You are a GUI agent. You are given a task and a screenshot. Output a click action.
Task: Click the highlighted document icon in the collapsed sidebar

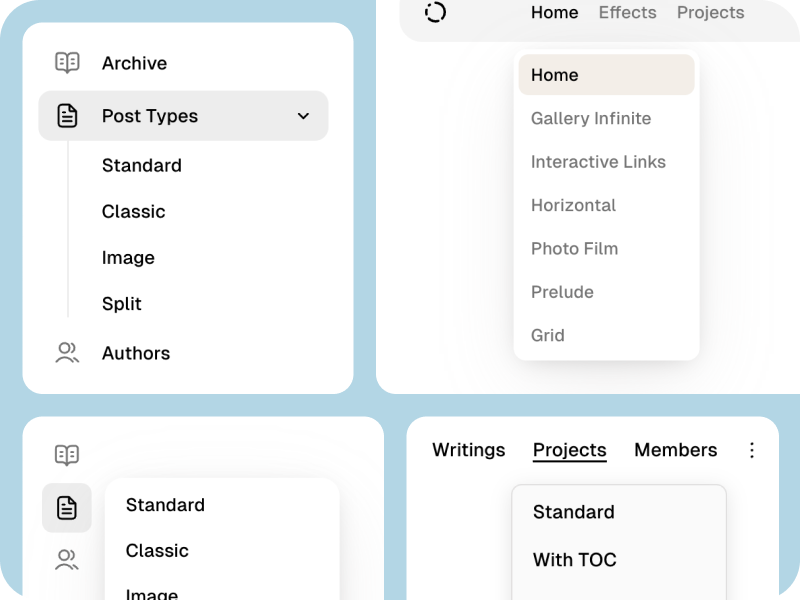pos(67,508)
